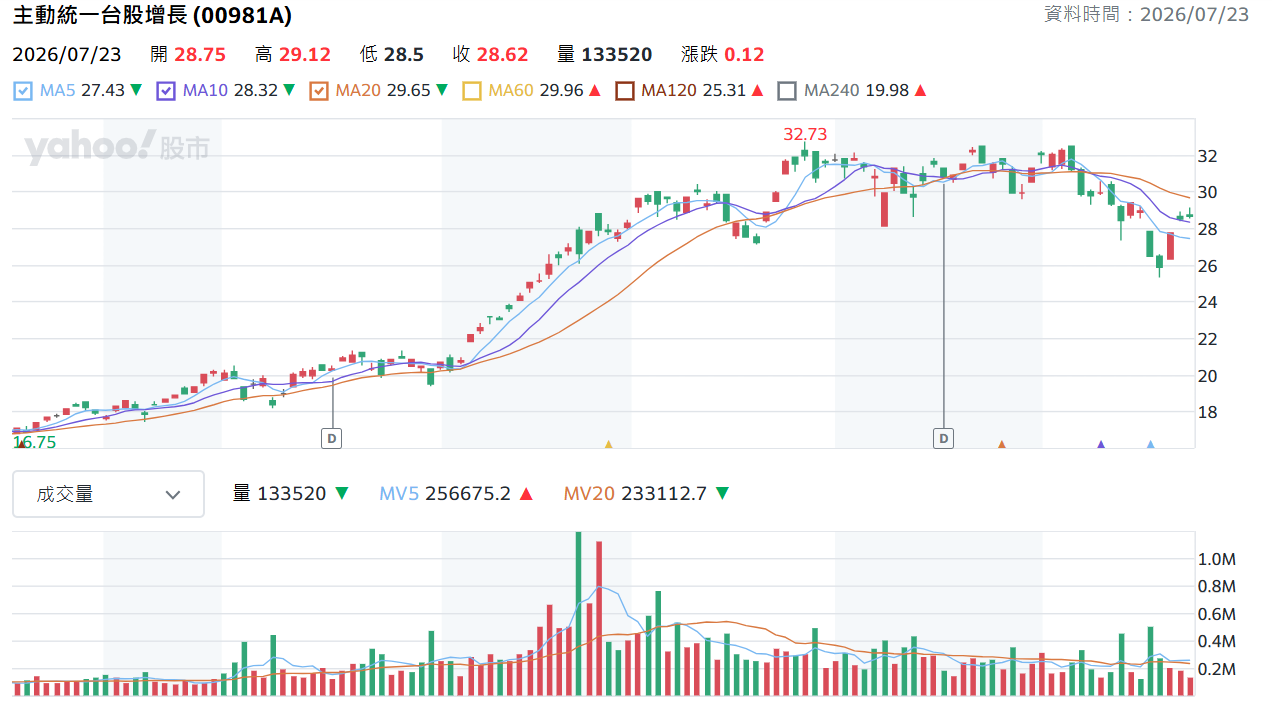The height and width of the screenshot is (702, 1272).
Task: Click the opening price 28.75
Action: [200, 55]
